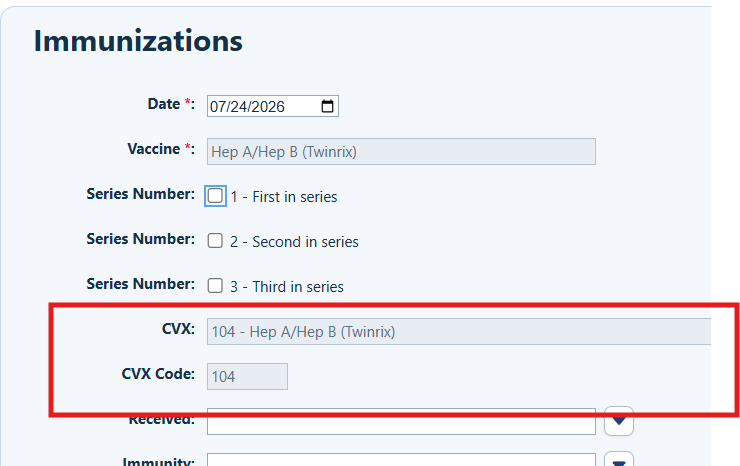Image resolution: width=740 pixels, height=466 pixels.
Task: Focus the Immunity text input box
Action: click(401, 460)
